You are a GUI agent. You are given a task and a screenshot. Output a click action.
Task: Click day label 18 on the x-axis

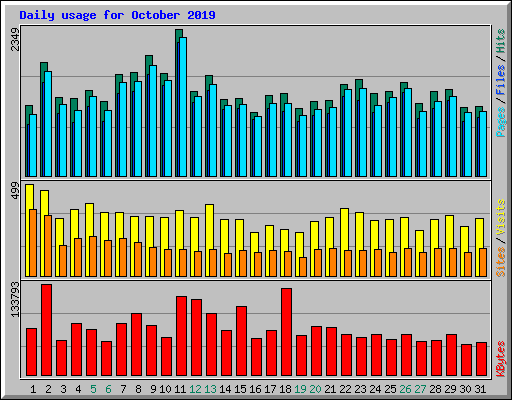[x=285, y=389]
